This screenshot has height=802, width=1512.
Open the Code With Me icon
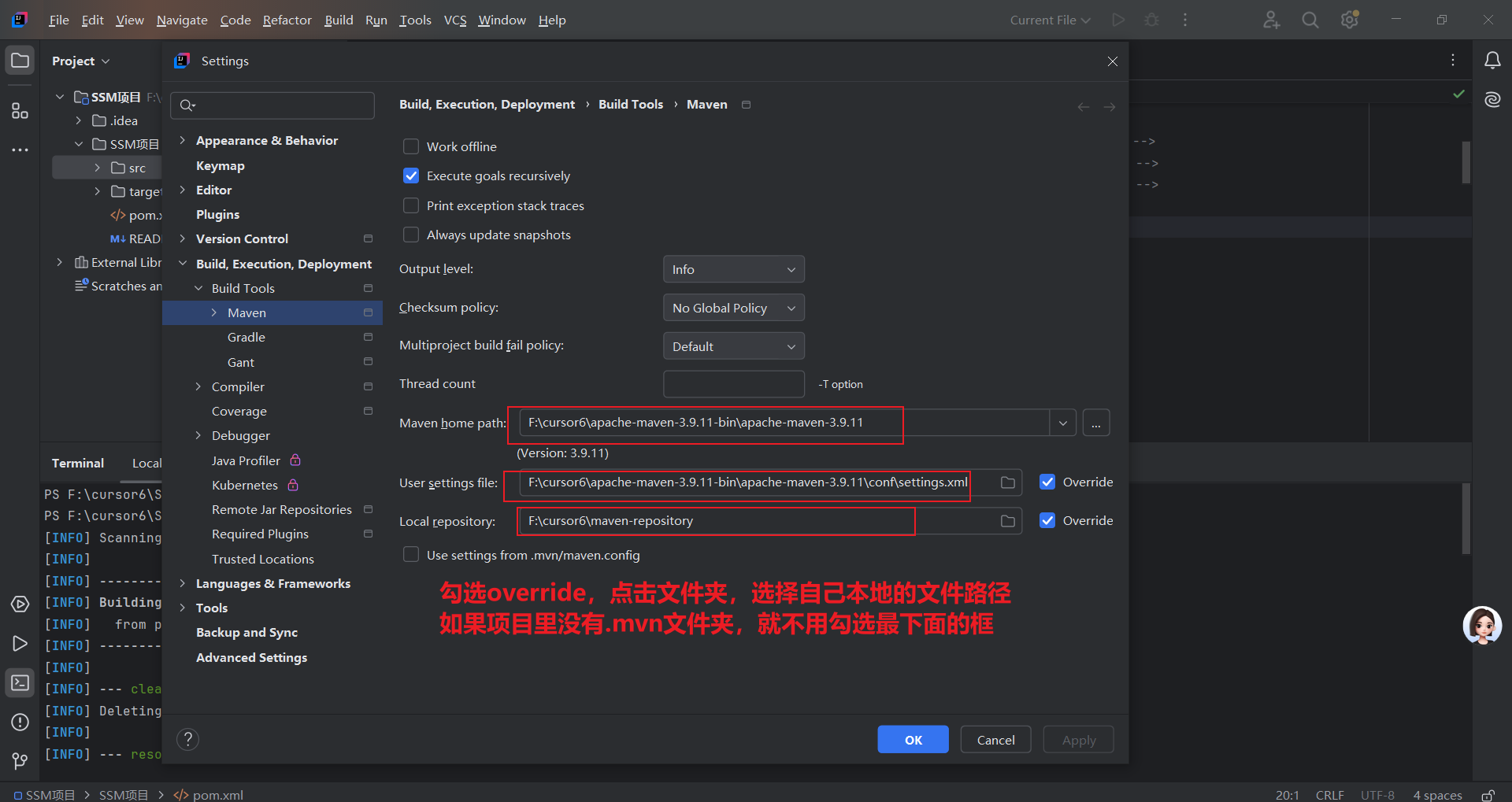1272,20
